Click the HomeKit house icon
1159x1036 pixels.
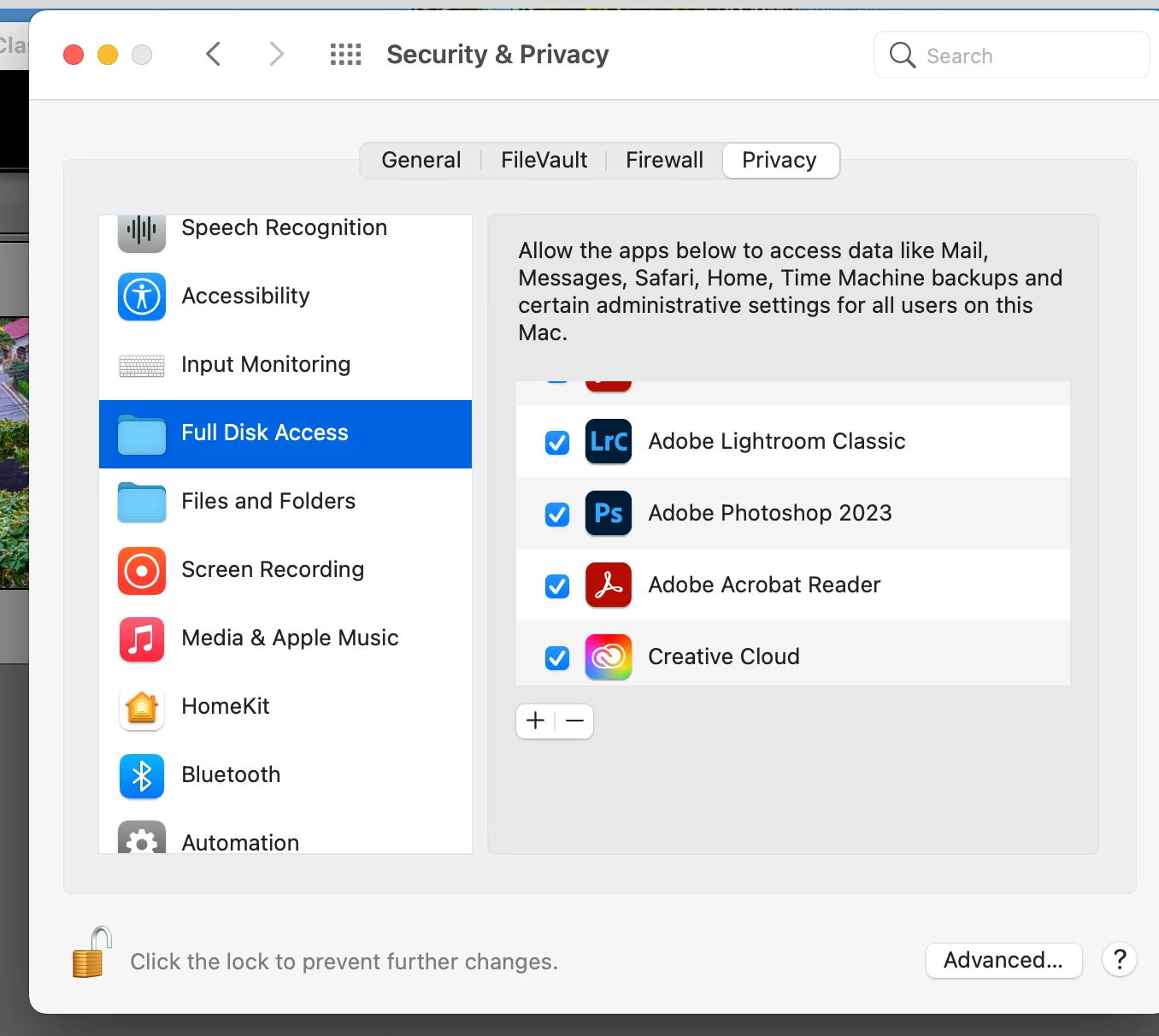point(142,708)
